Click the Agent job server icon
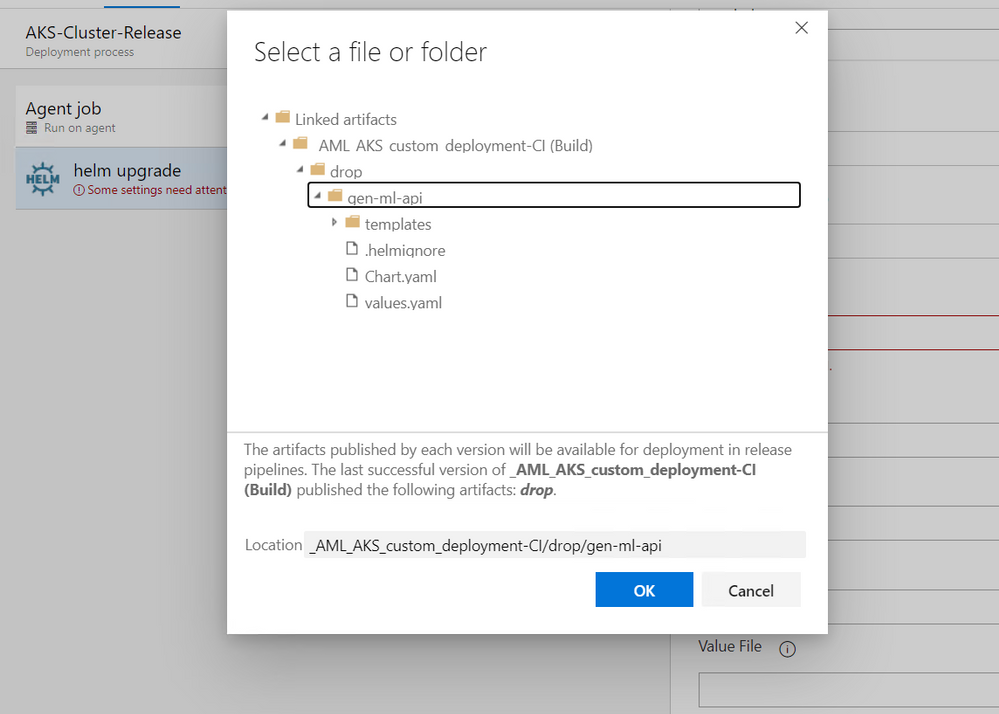 click(31, 128)
